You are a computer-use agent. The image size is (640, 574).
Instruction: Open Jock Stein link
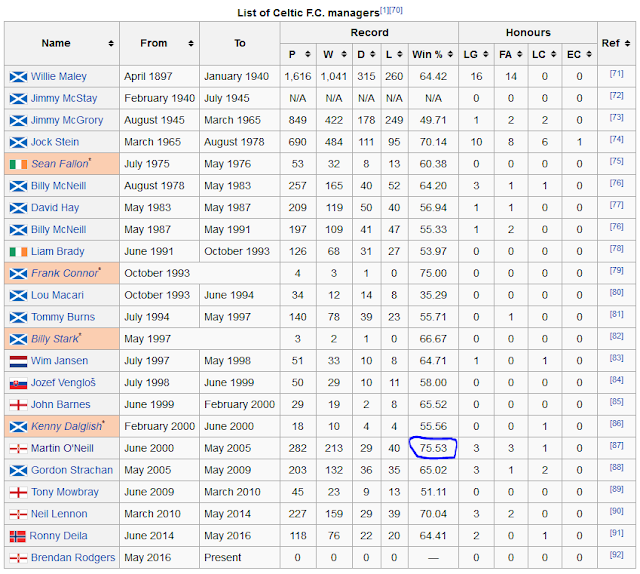55,142
